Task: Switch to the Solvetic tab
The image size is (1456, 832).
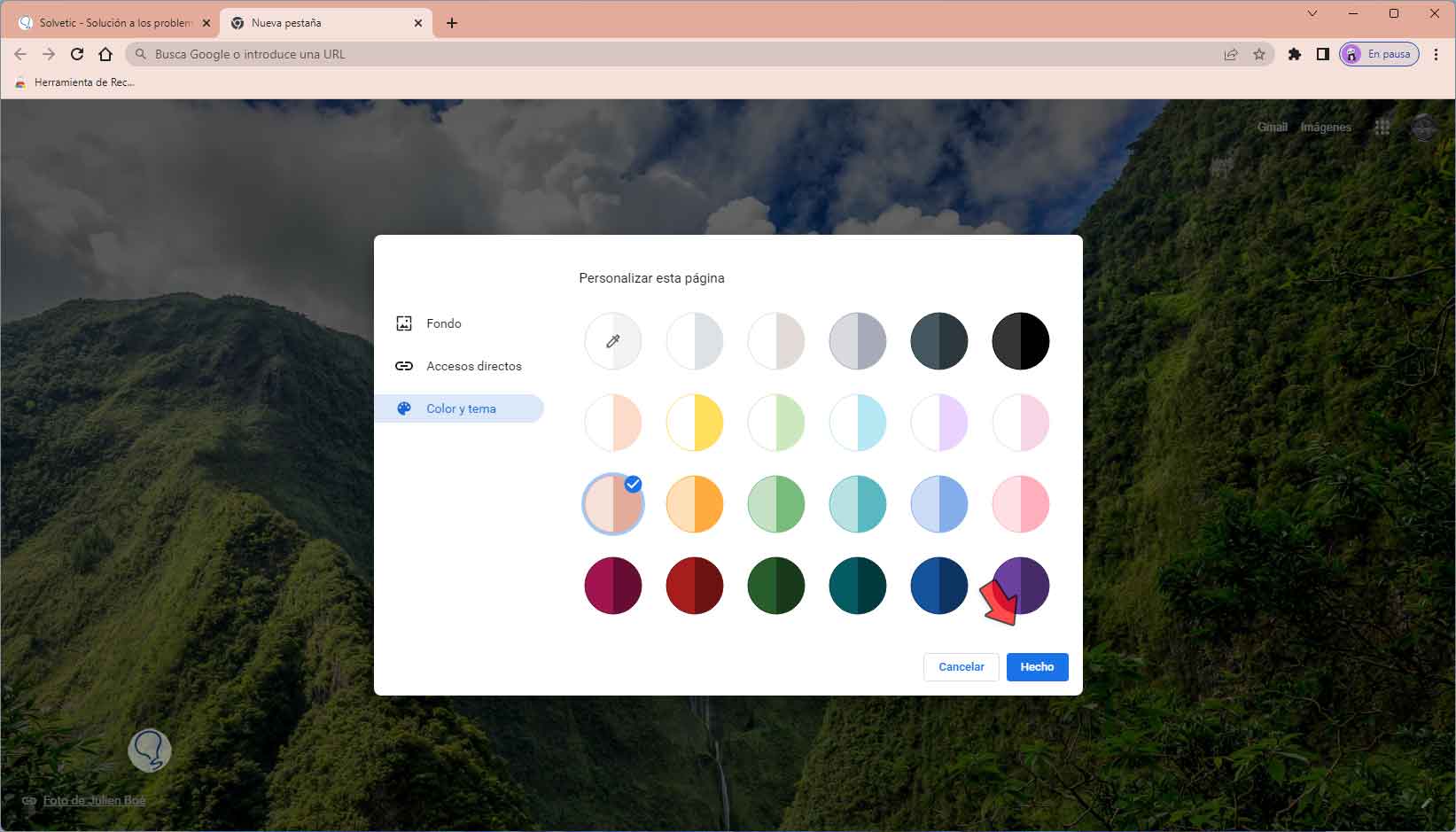Action: click(x=114, y=23)
